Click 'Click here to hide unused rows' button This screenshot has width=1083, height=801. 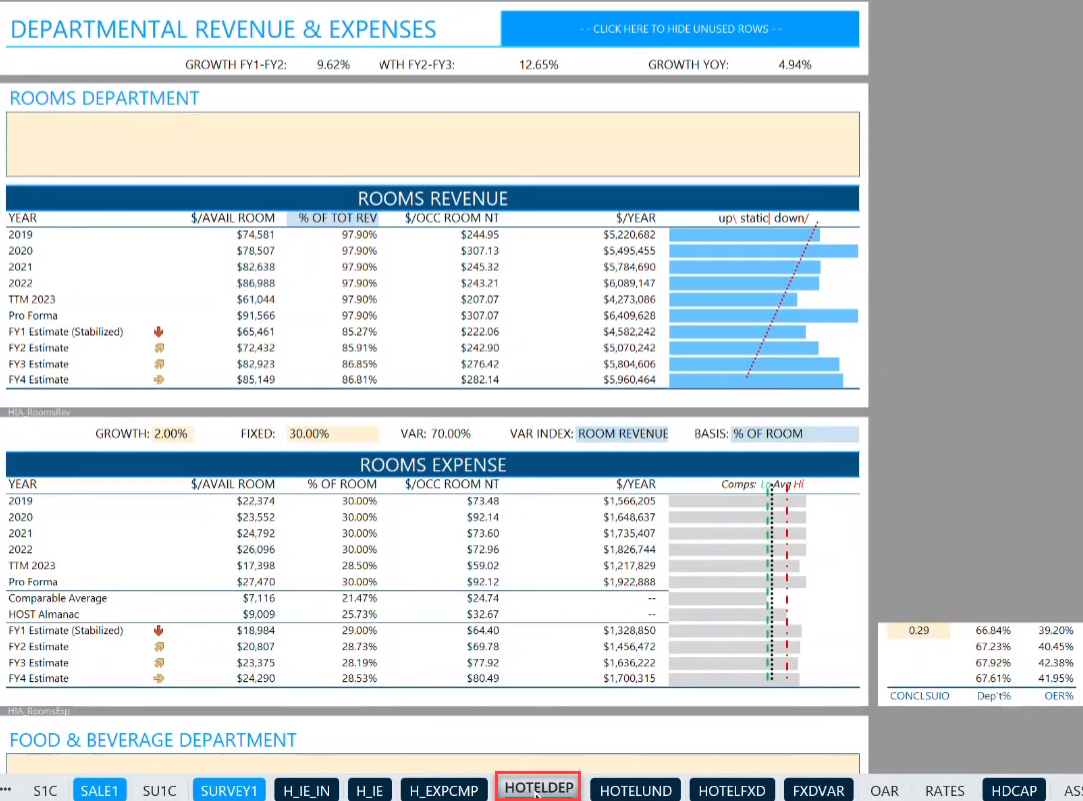tap(680, 29)
